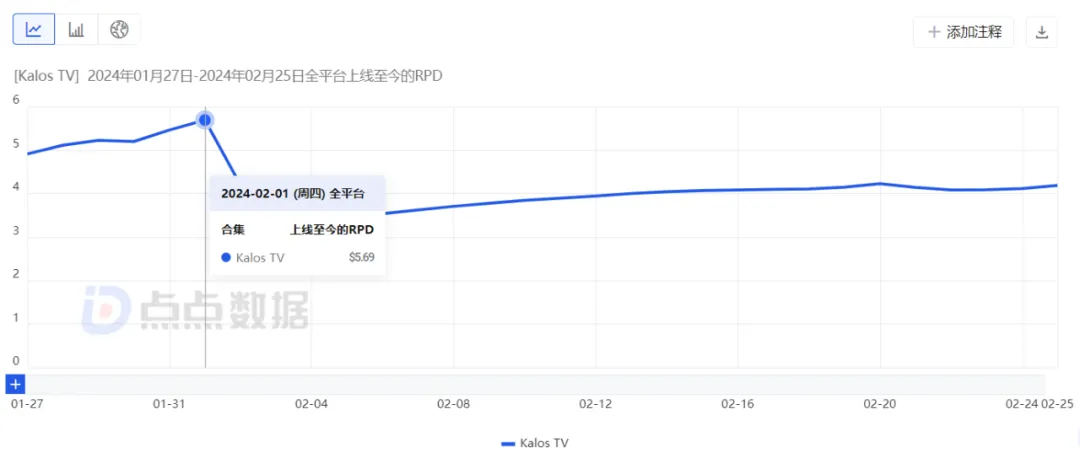1080x474 pixels.
Task: Switch to the line chart view
Action: tap(34, 30)
